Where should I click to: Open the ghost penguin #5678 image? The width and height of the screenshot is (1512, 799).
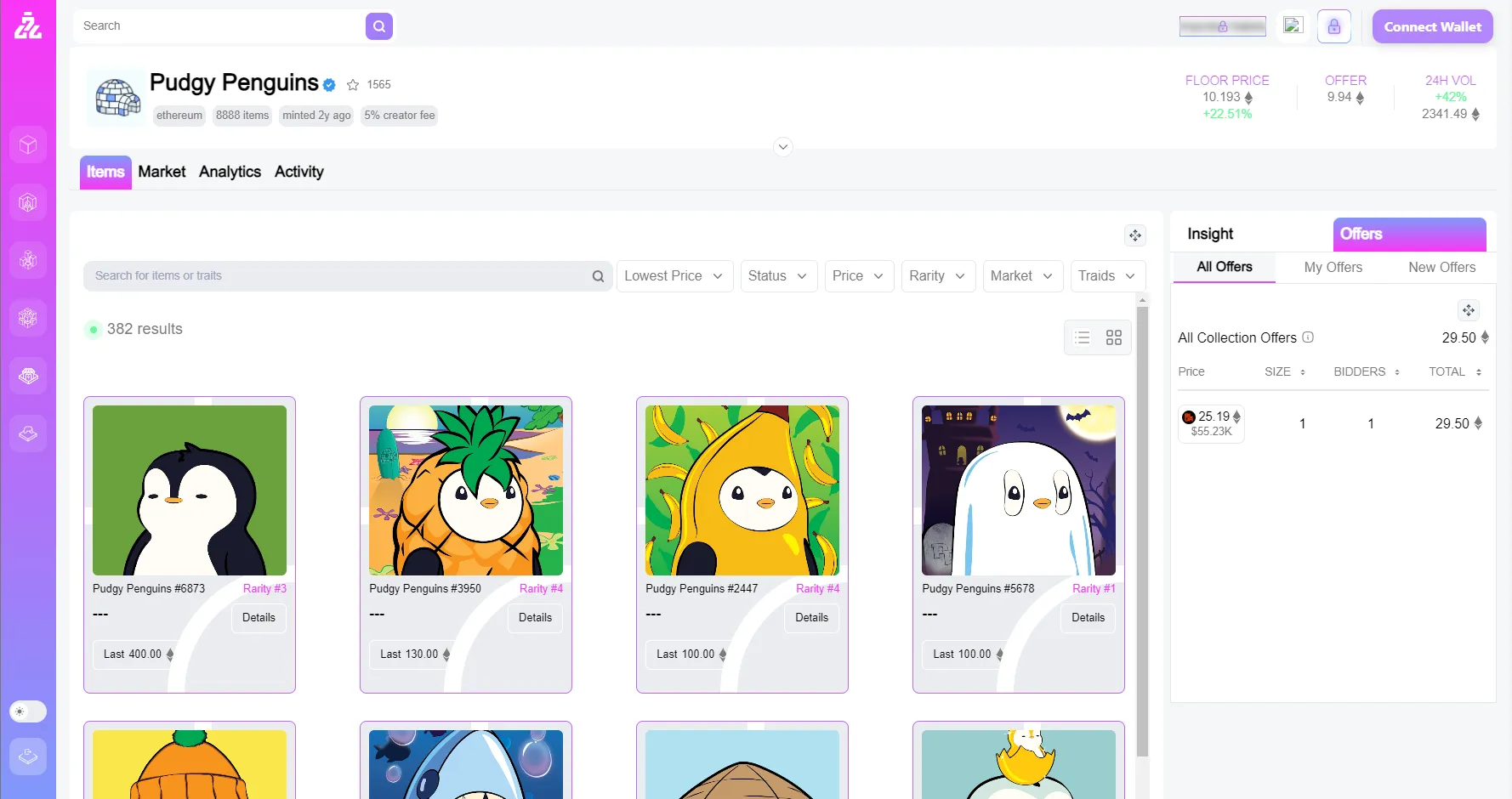pos(1019,490)
